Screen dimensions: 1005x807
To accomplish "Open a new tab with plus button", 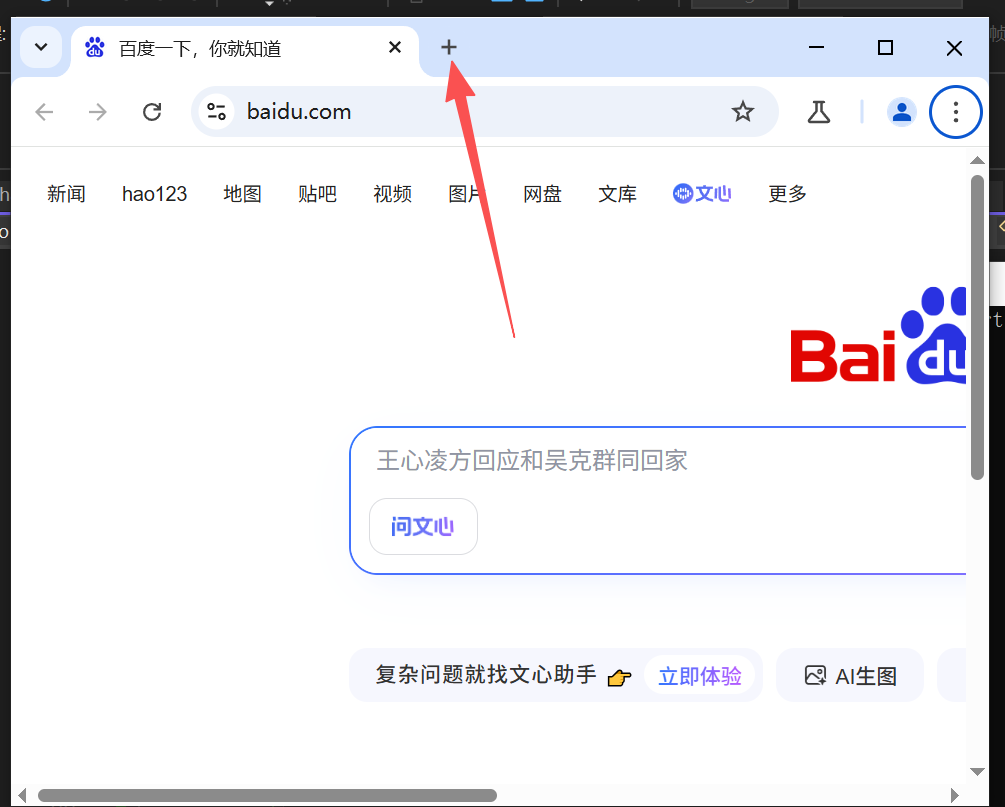I will [x=449, y=47].
